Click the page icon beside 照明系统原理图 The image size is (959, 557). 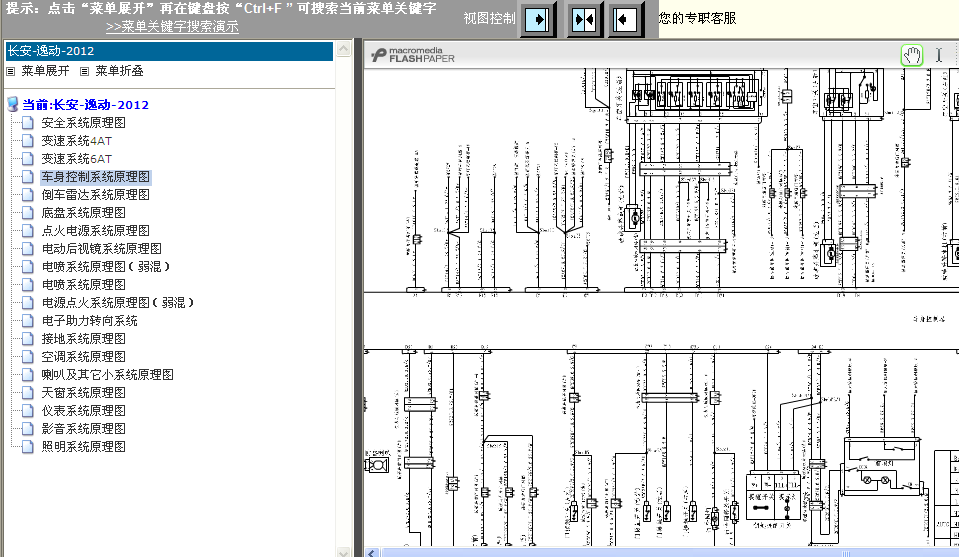click(28, 447)
